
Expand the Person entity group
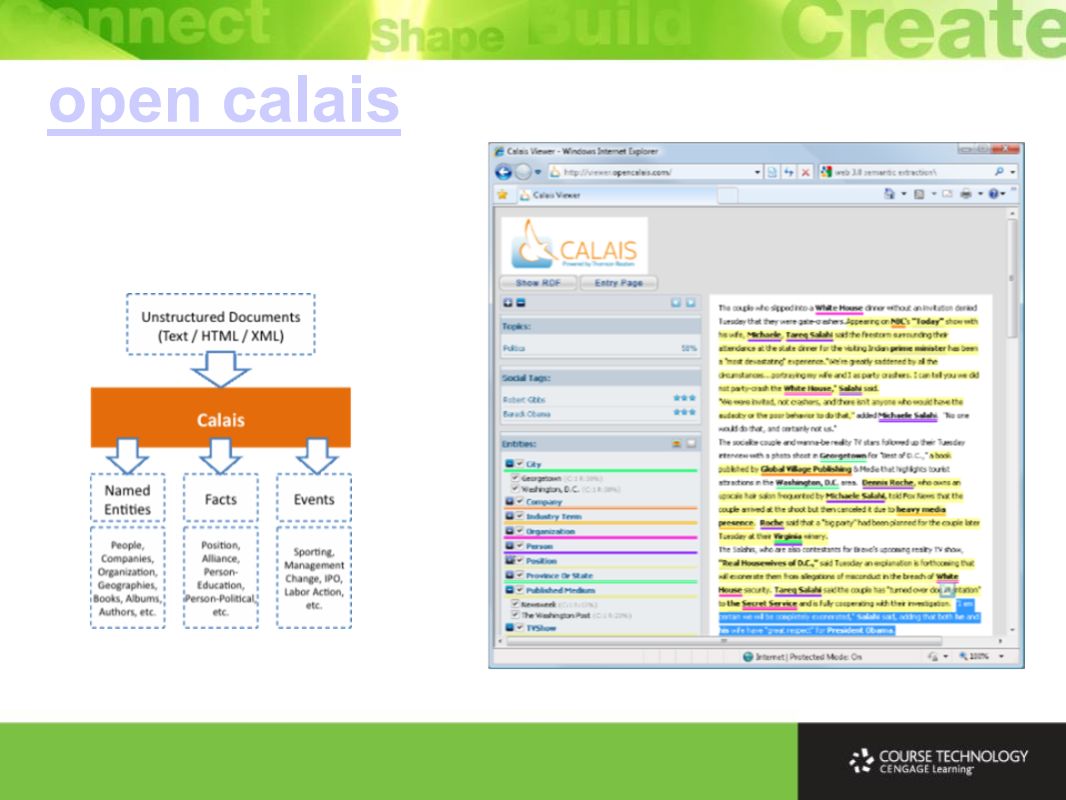509,546
